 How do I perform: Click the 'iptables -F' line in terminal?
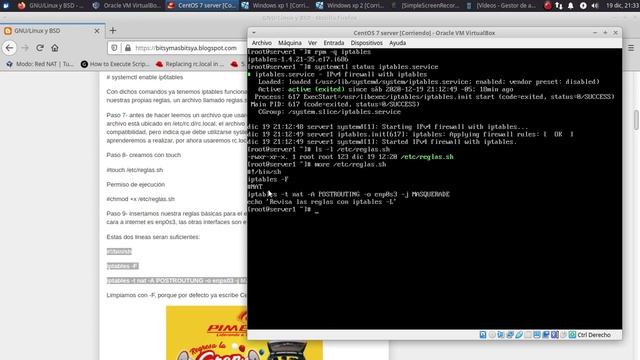tap(268, 179)
